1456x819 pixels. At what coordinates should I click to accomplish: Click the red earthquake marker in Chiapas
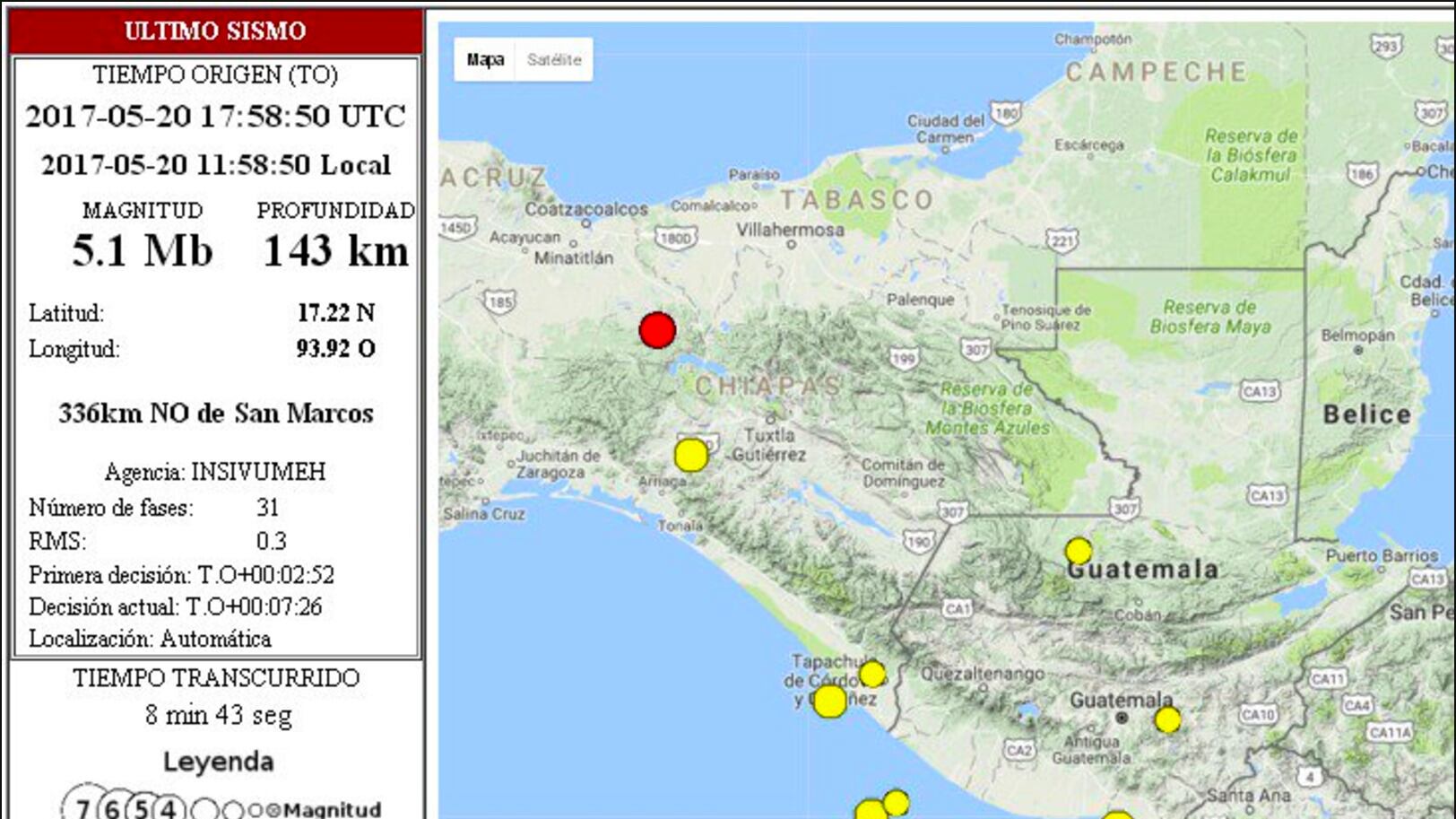(x=657, y=330)
